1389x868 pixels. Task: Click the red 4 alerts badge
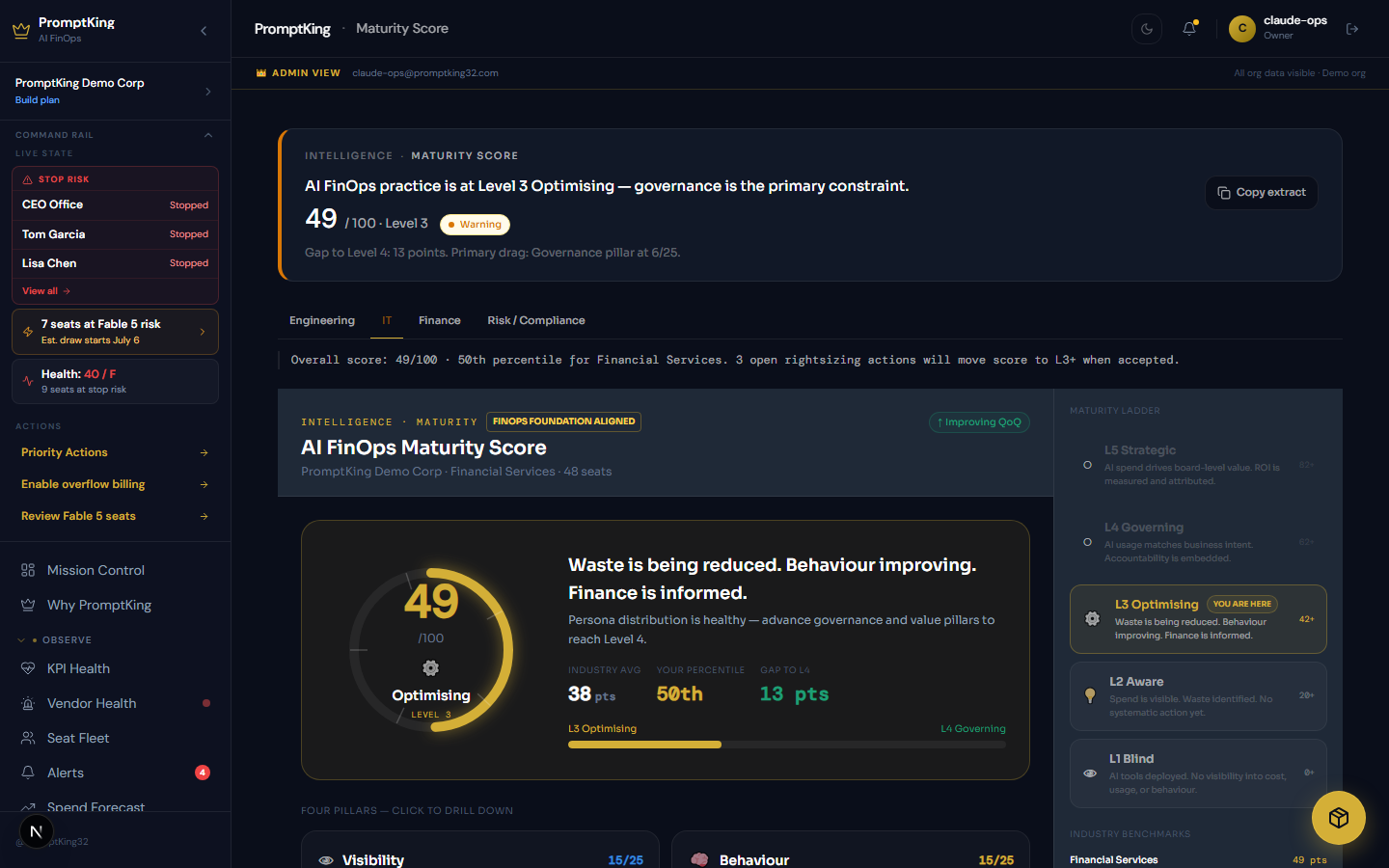point(203,773)
